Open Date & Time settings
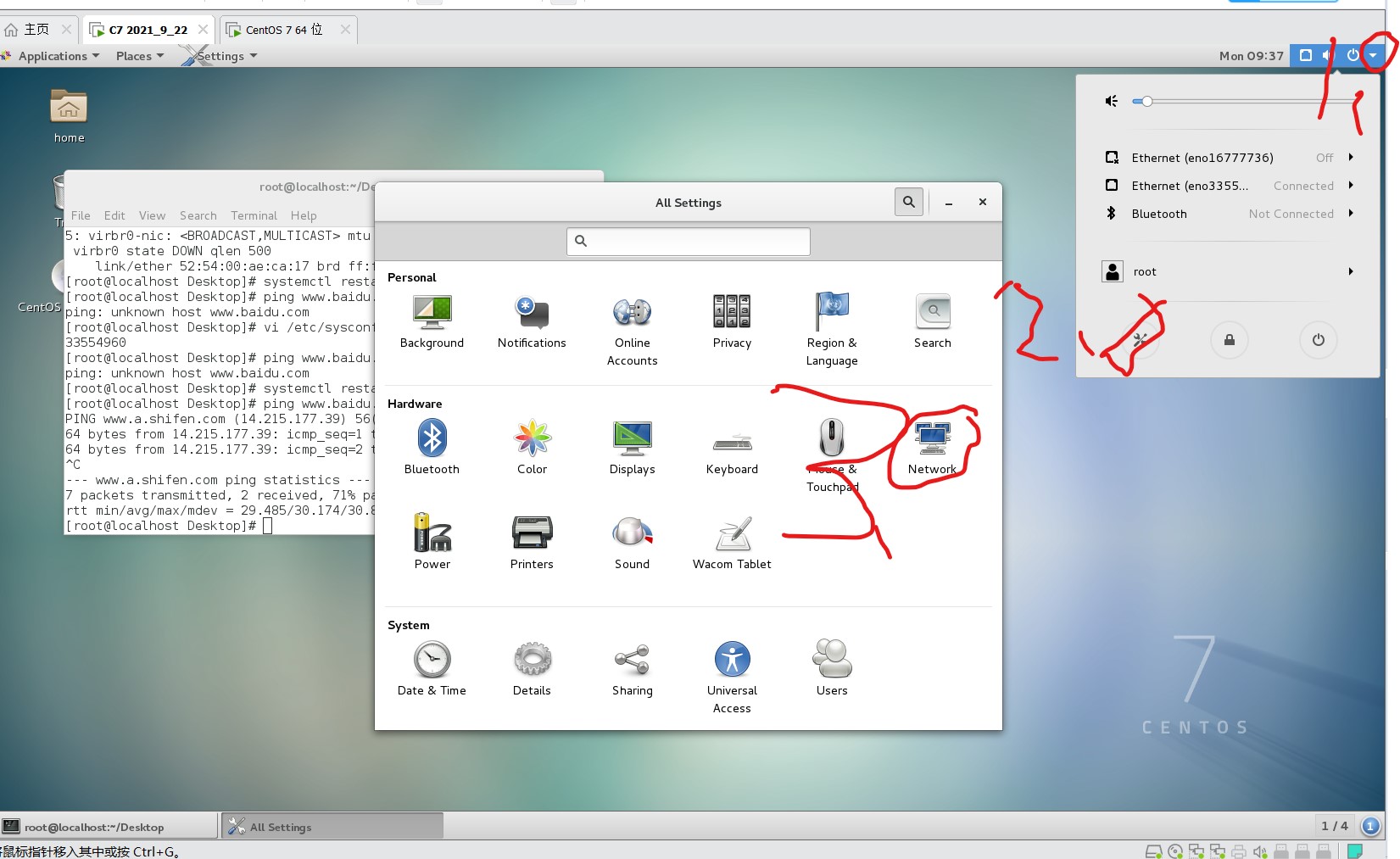Viewport: 1400px width, 859px height. (432, 669)
